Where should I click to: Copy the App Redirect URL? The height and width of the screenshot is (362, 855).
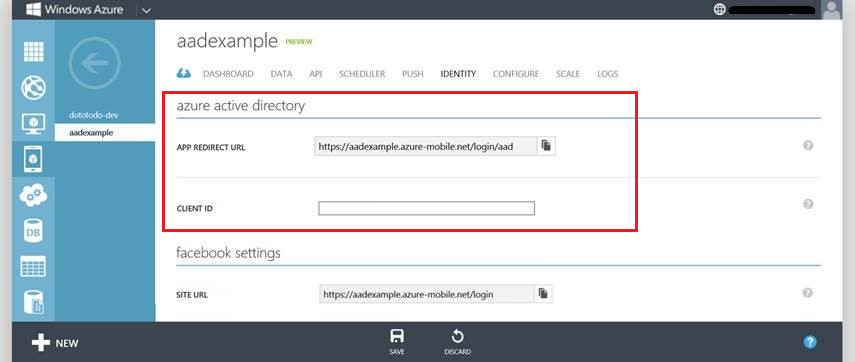546,146
